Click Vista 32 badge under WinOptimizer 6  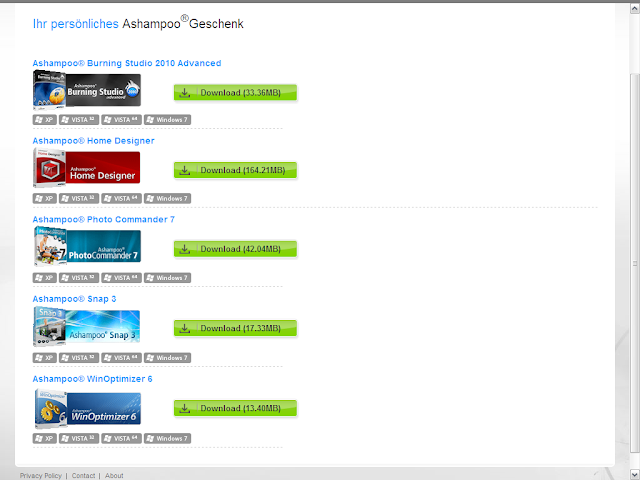tap(79, 438)
